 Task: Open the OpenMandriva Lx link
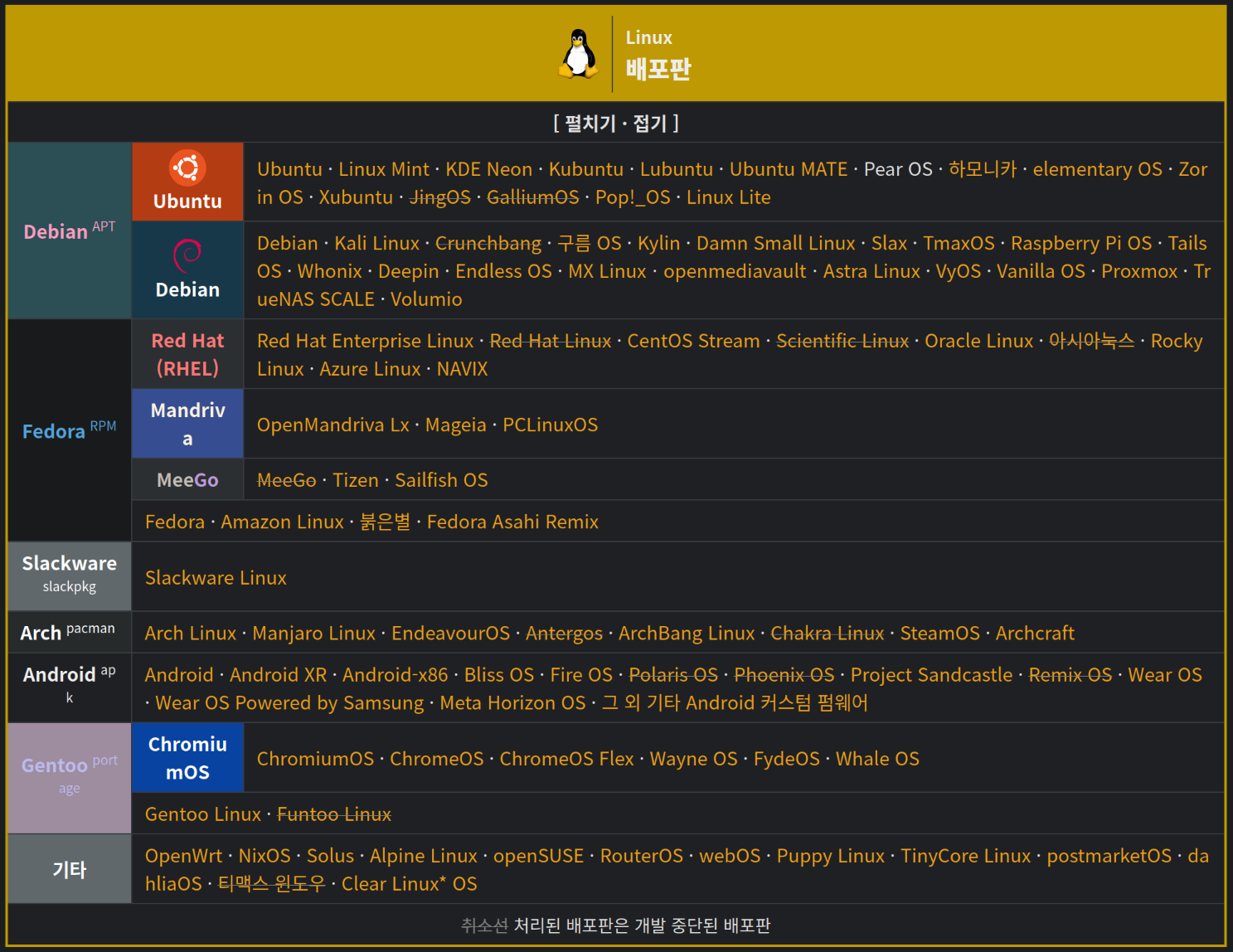point(333,425)
